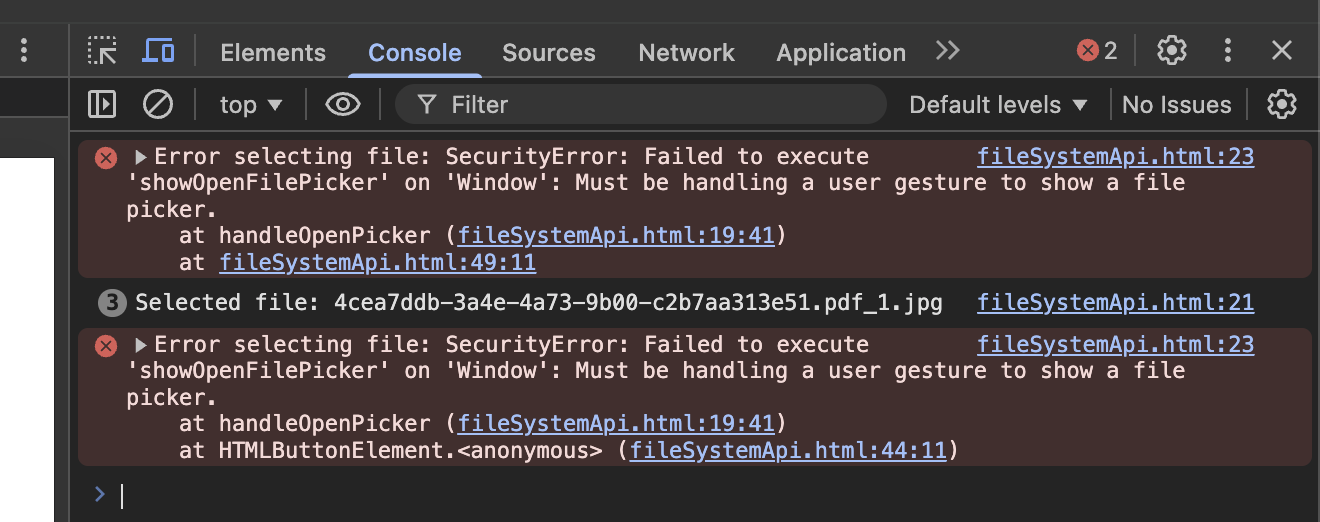Show more tabs via double chevron
The image size is (1320, 522).
pyautogui.click(x=947, y=51)
